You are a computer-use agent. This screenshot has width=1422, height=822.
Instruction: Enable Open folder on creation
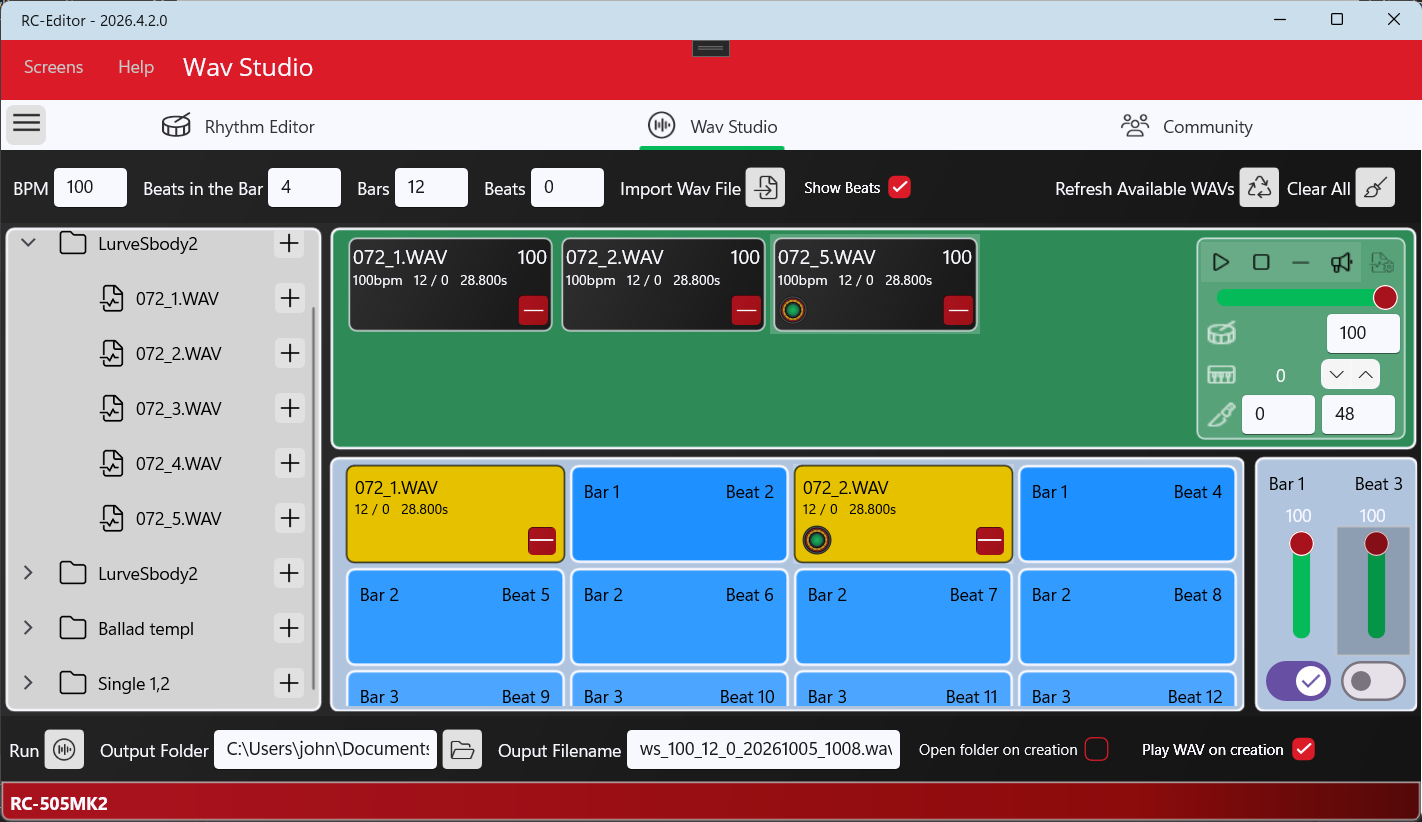(x=1097, y=749)
